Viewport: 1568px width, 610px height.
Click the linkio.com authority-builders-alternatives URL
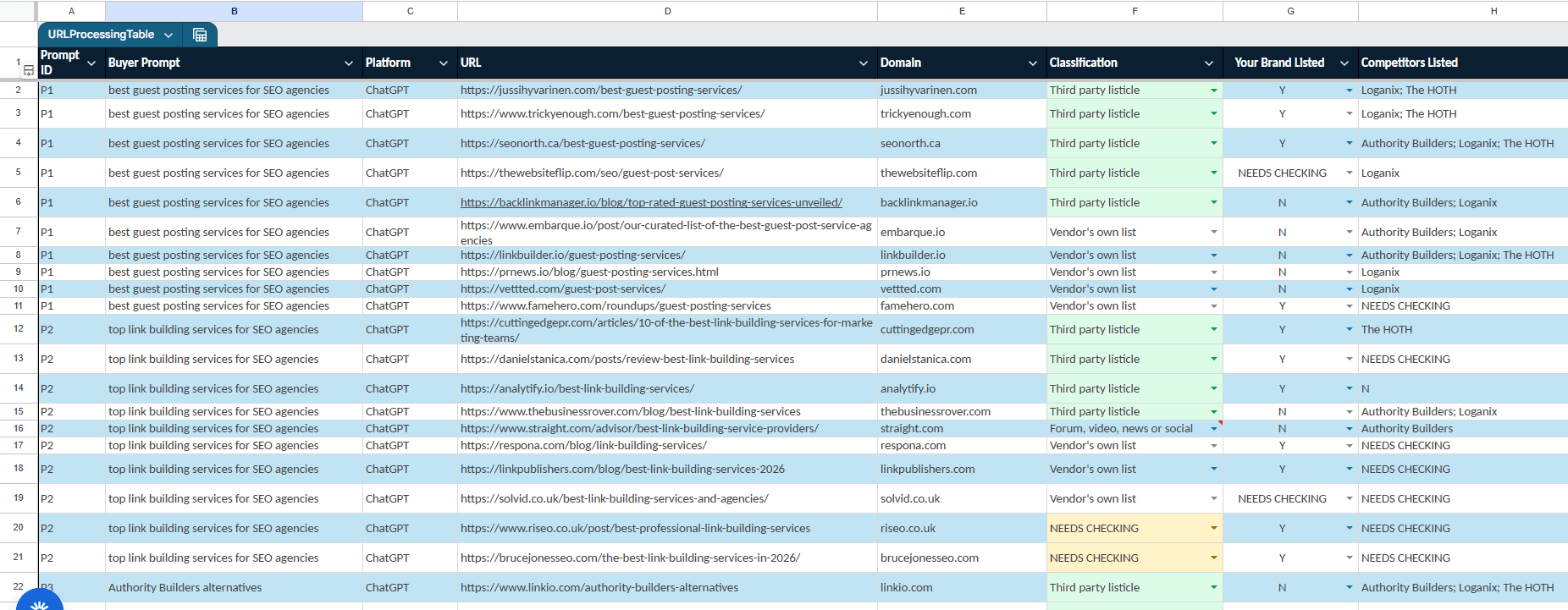click(599, 588)
